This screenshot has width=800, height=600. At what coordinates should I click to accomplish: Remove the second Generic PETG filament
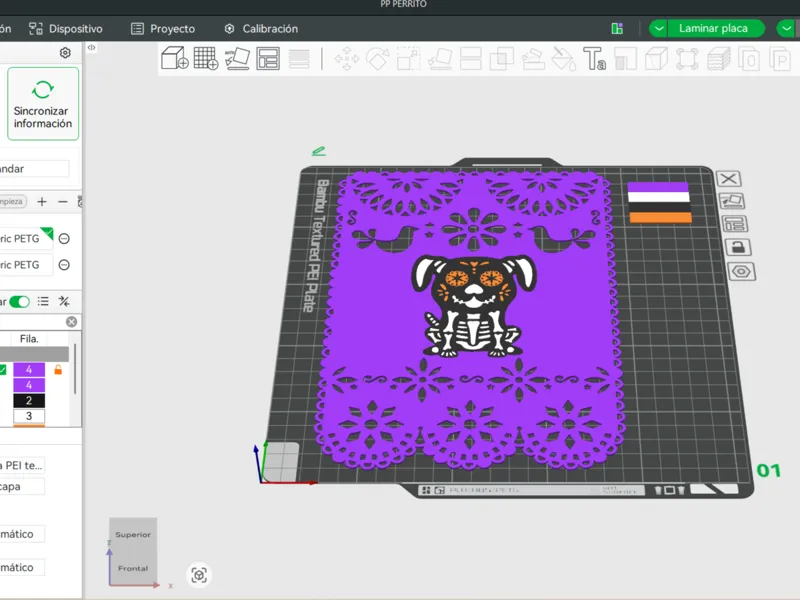(64, 265)
